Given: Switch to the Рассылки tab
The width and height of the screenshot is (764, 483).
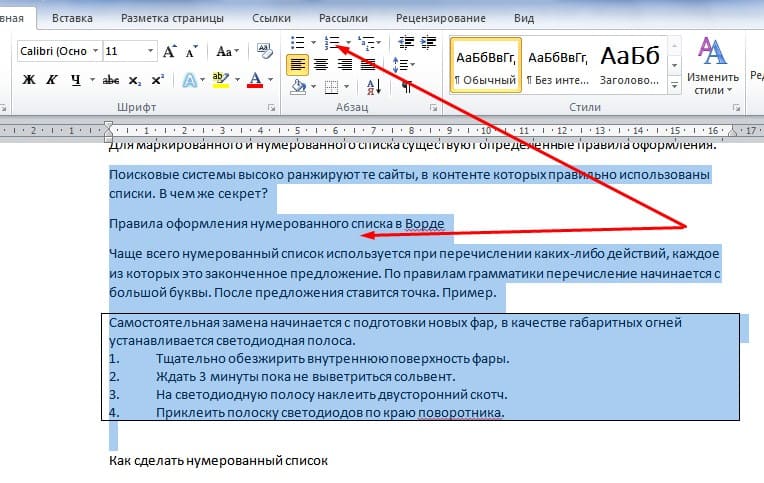Looking at the screenshot, I should pos(343,18).
